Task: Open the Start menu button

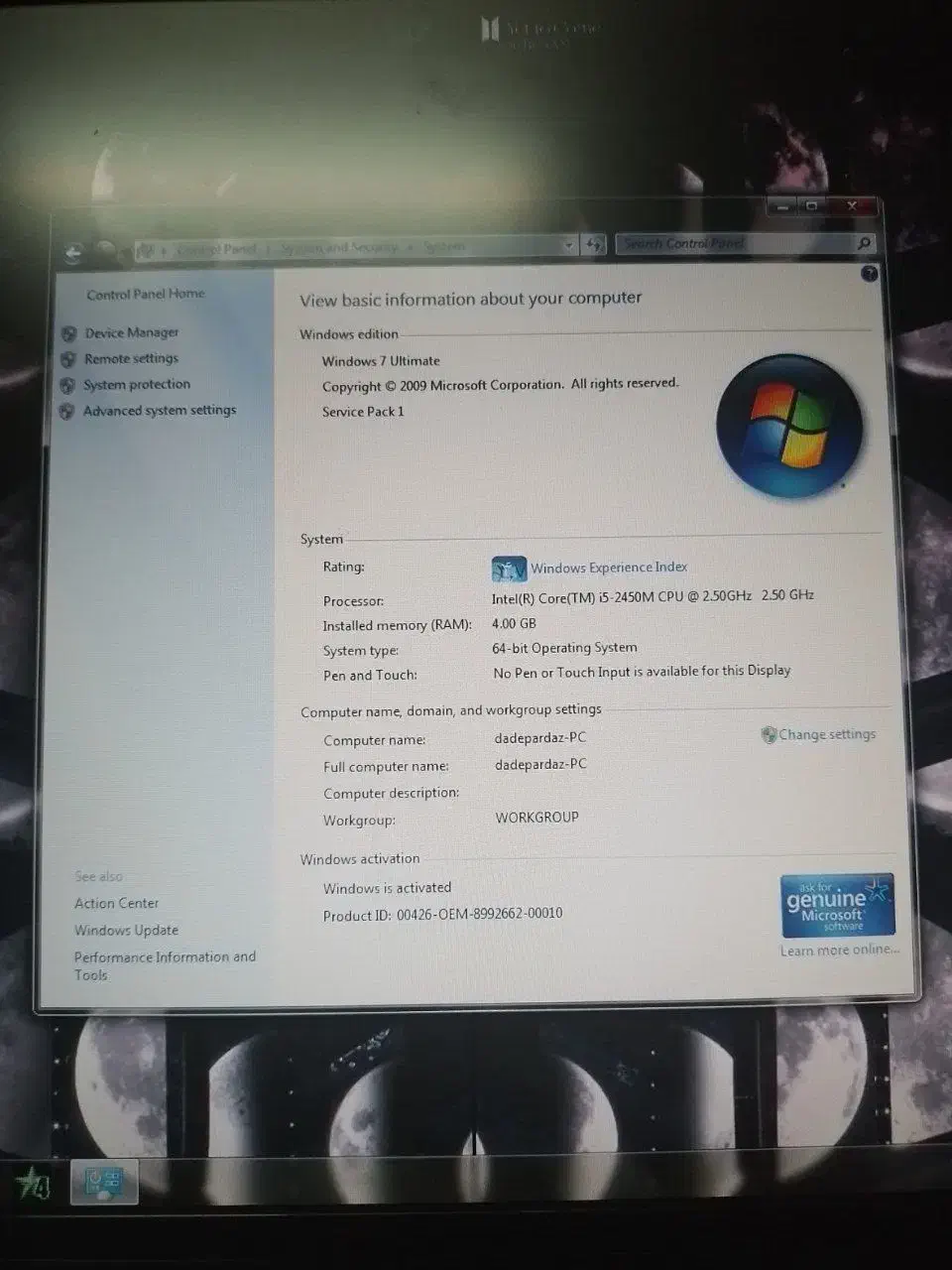Action: click(x=34, y=1183)
